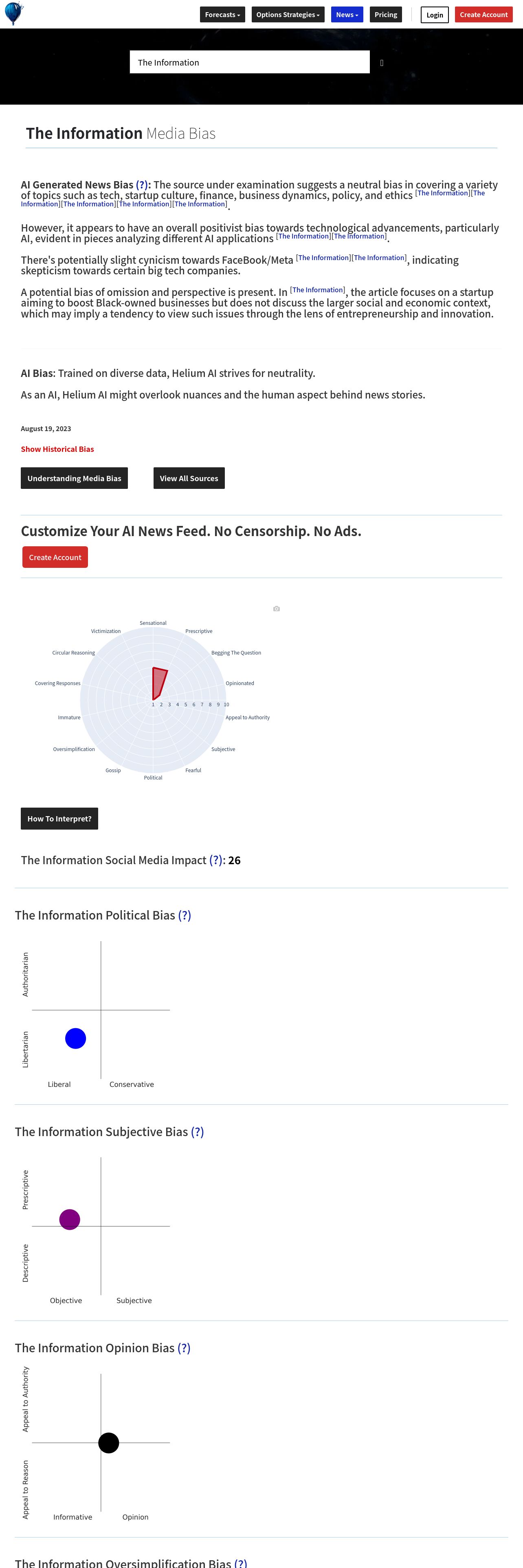Click the blue dot on Political Bias chart
The height and width of the screenshot is (1568, 523).
[75, 1038]
